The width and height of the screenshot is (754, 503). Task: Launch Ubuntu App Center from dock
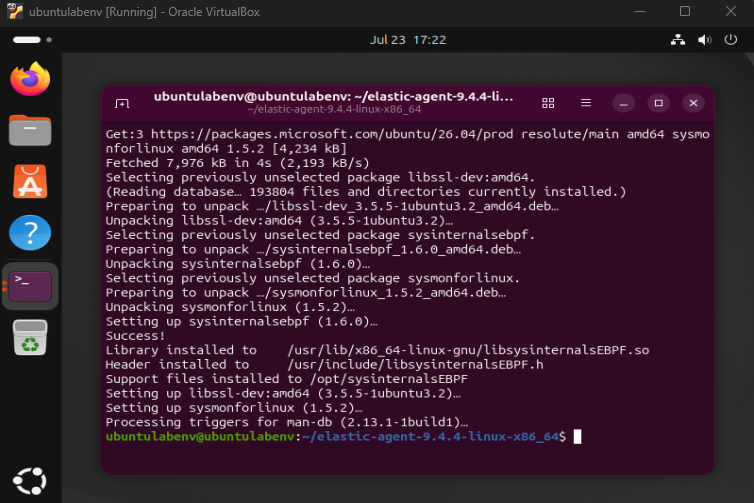click(30, 181)
